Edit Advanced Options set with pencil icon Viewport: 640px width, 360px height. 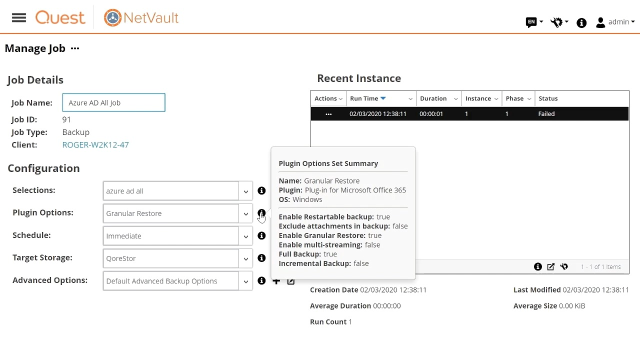click(291, 282)
